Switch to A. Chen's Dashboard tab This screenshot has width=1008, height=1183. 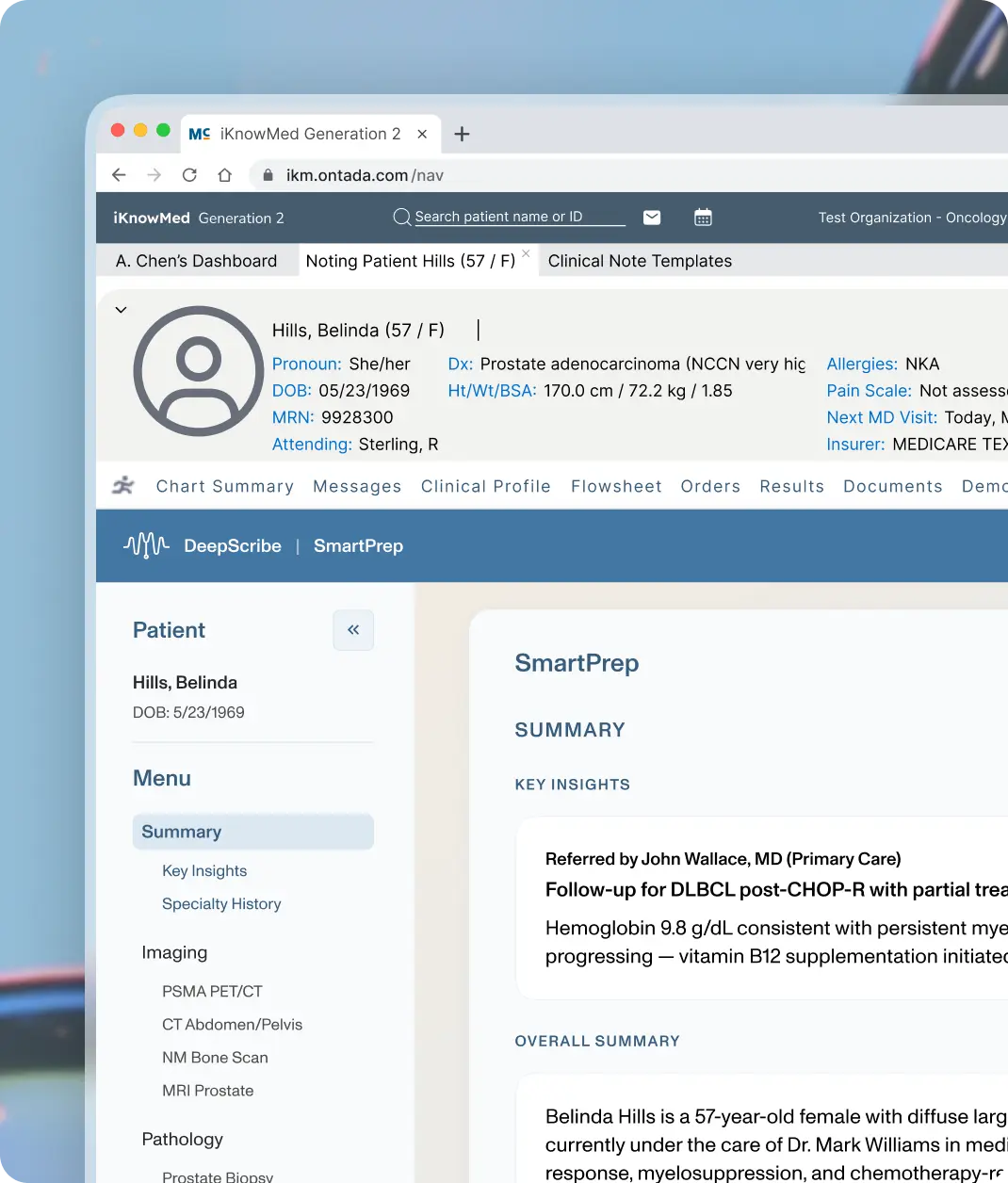196,261
